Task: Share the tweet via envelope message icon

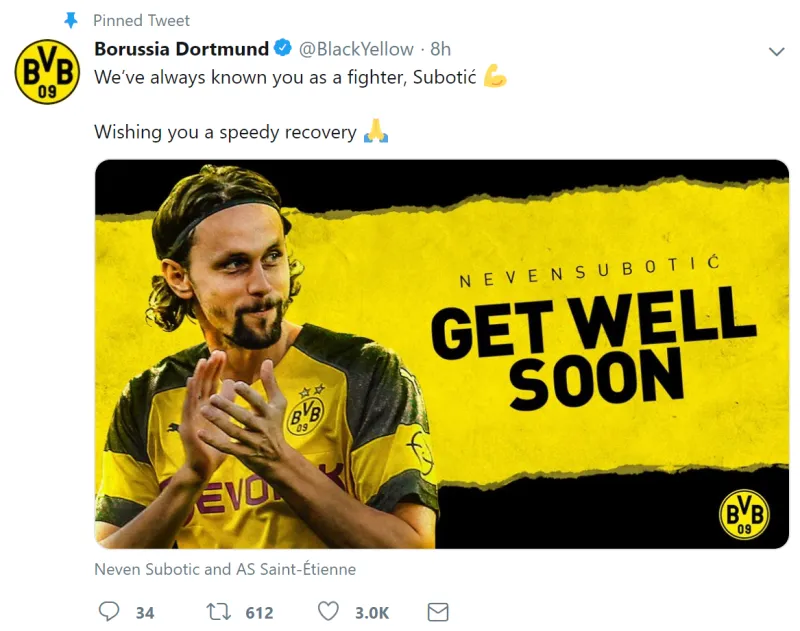Action: (438, 612)
